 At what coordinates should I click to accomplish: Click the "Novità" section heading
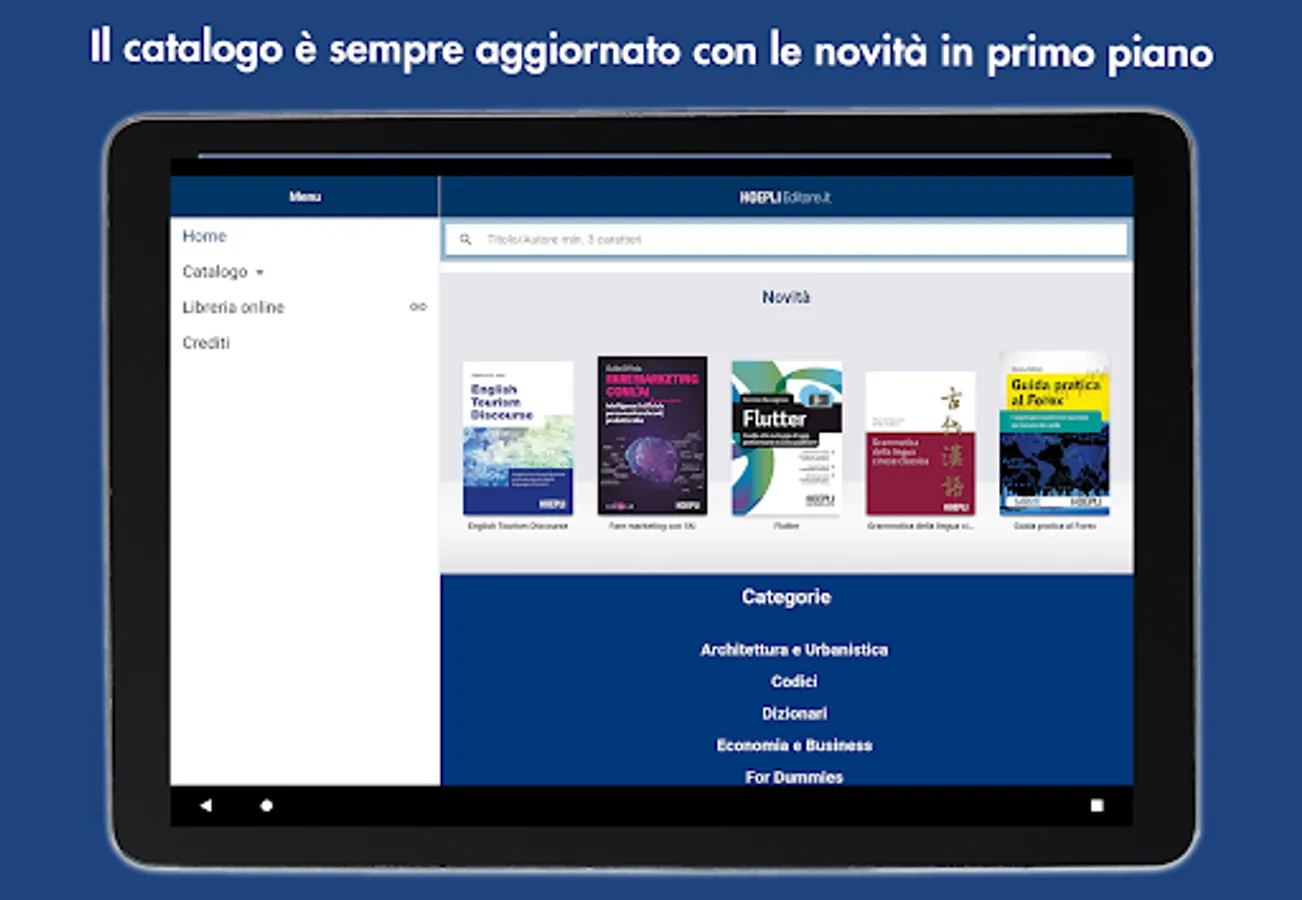coord(786,297)
